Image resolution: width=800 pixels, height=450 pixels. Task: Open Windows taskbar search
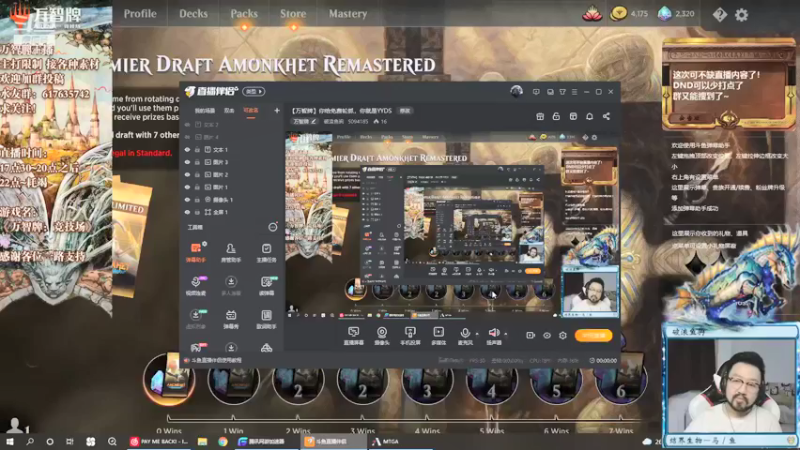coord(30,441)
